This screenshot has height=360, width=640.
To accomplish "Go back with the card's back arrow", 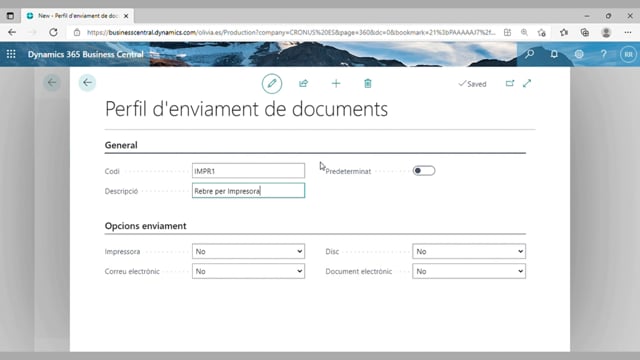I will click(87, 83).
